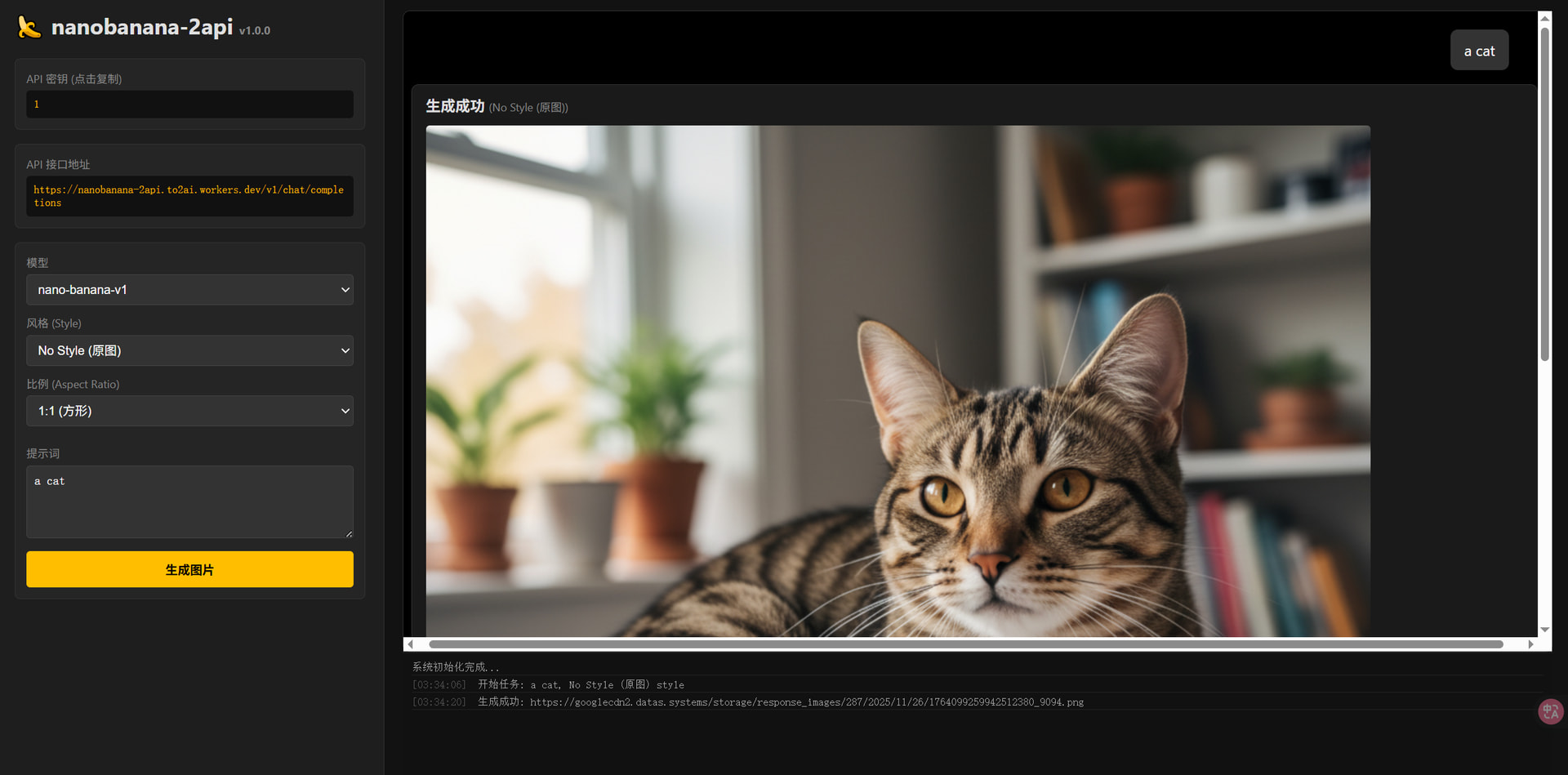Click the scroll up arrow of chat panel

(1544, 17)
